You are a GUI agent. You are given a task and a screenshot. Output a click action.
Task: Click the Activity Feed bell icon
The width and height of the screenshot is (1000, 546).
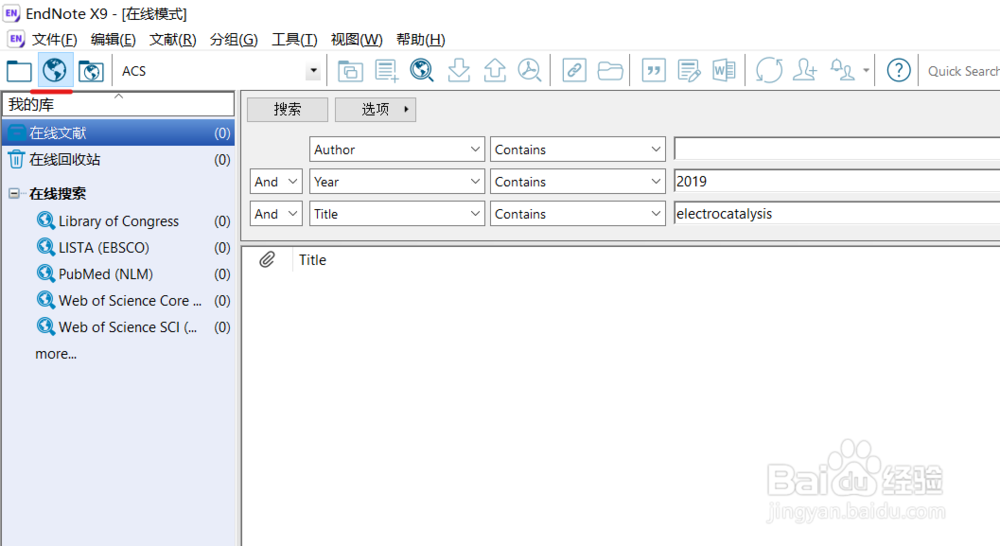842,71
